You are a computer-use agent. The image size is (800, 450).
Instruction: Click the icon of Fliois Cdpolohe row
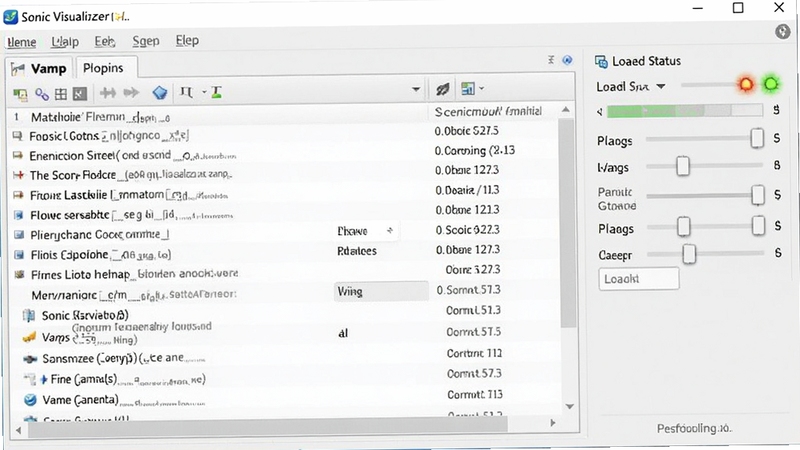(19, 255)
